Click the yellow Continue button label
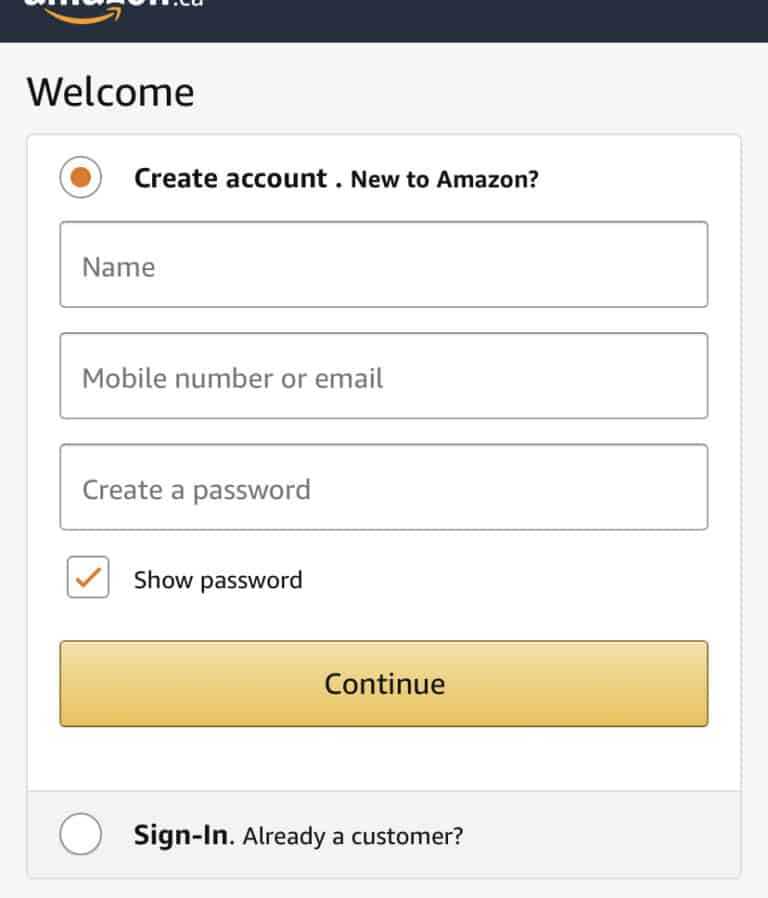This screenshot has height=898, width=768. pos(383,684)
